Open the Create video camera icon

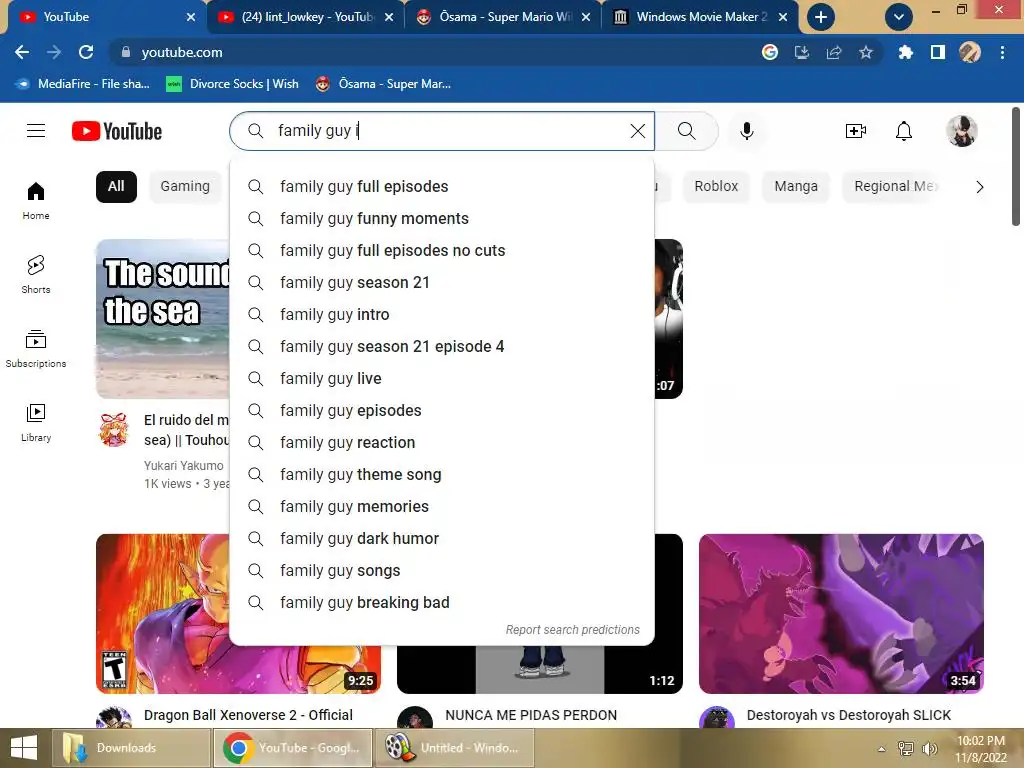click(856, 131)
